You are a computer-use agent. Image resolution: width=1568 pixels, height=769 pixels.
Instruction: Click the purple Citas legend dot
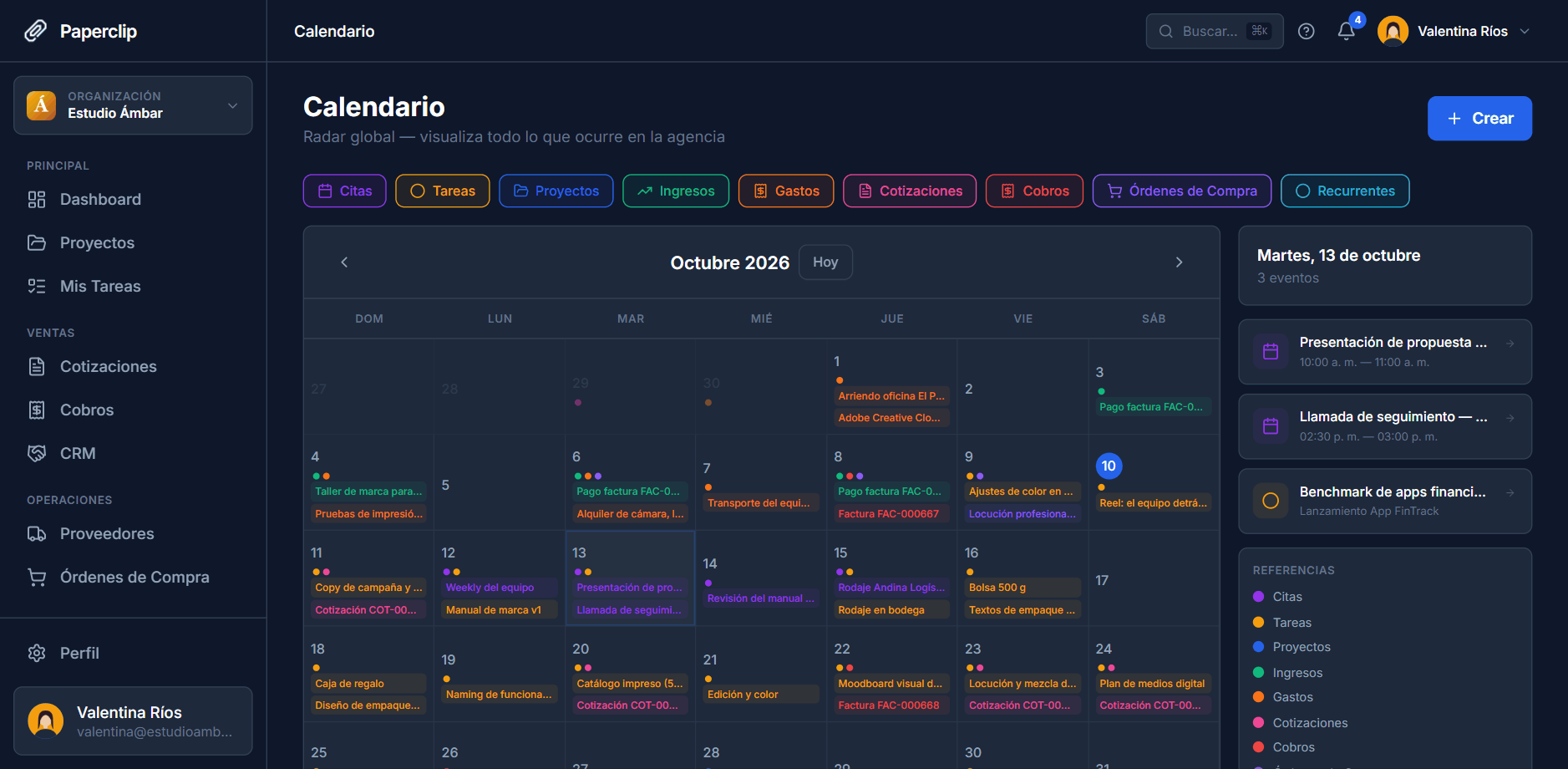[1258, 597]
